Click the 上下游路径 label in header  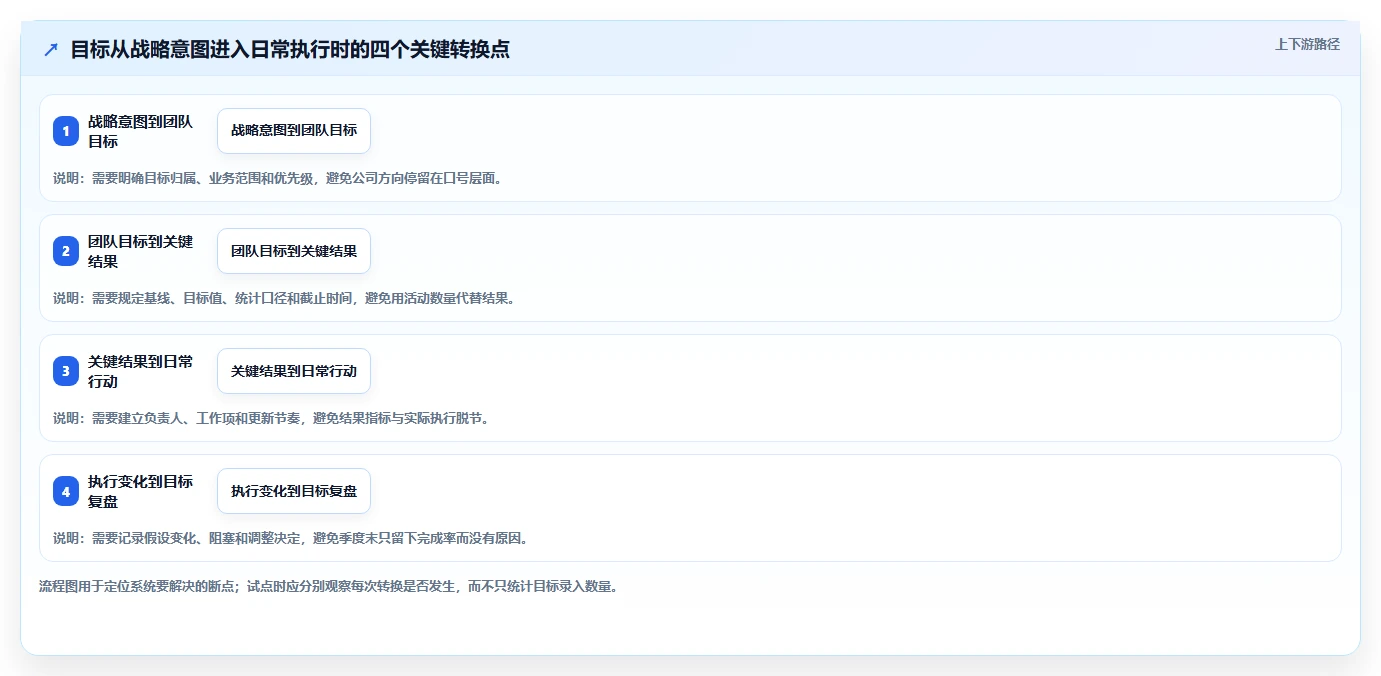click(1307, 44)
